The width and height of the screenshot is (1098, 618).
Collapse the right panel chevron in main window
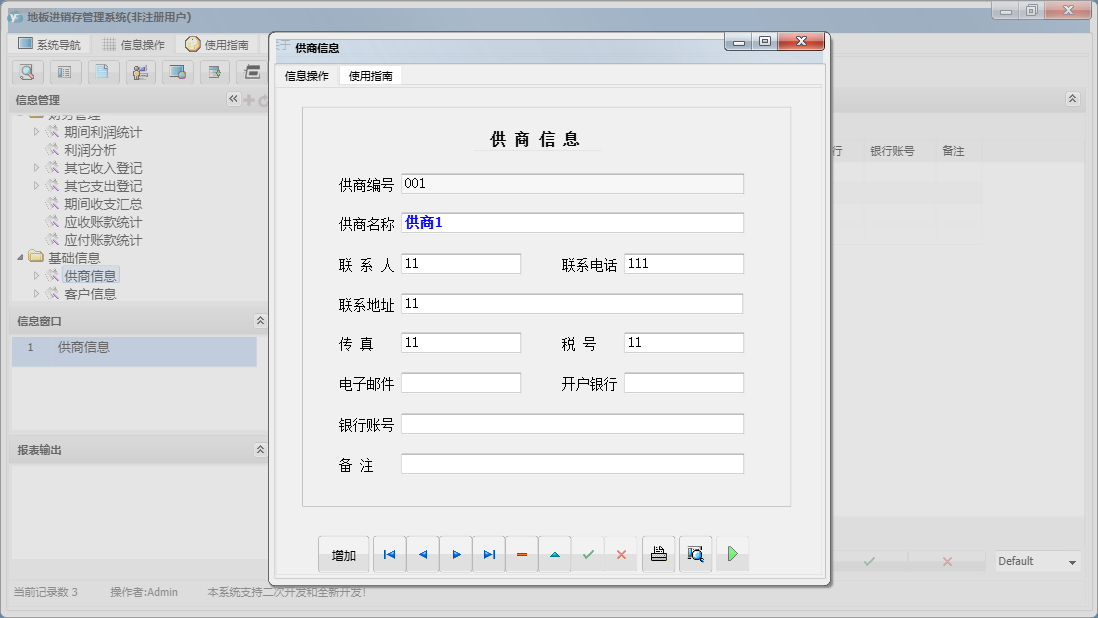pos(1072,99)
